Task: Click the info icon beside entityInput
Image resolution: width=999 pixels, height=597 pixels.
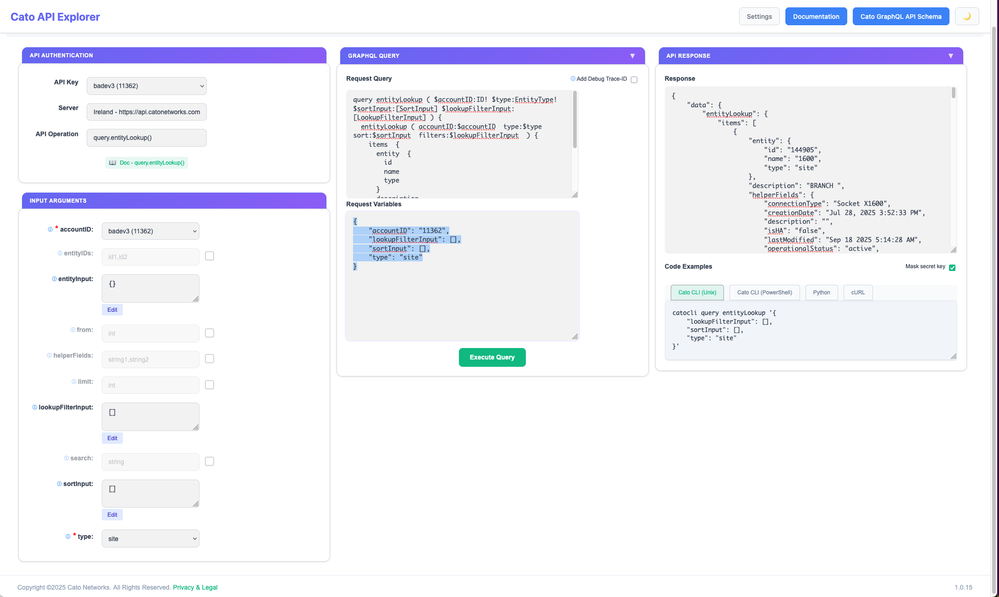Action: tap(54, 279)
